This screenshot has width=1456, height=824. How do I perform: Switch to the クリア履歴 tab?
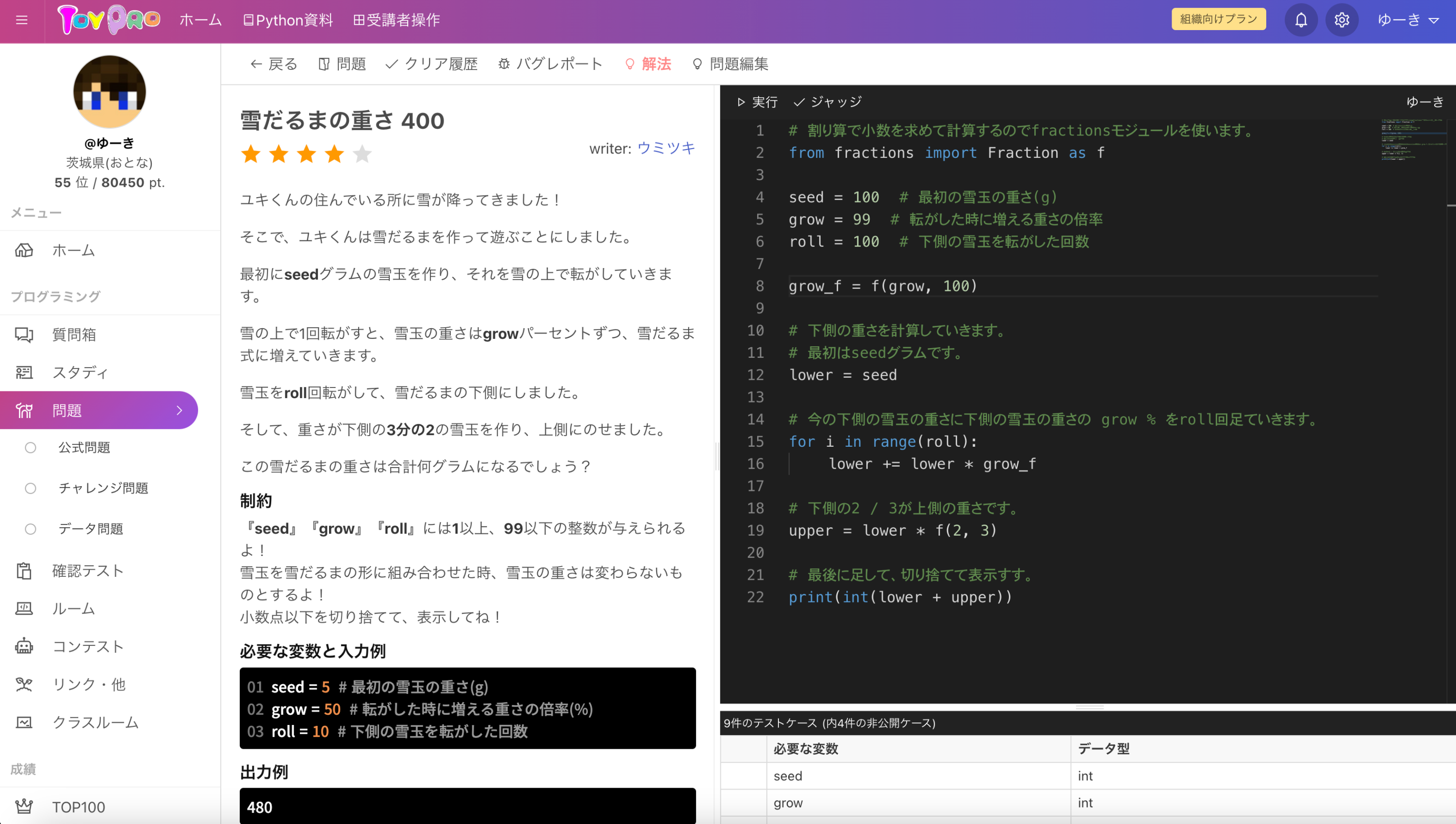point(431,64)
